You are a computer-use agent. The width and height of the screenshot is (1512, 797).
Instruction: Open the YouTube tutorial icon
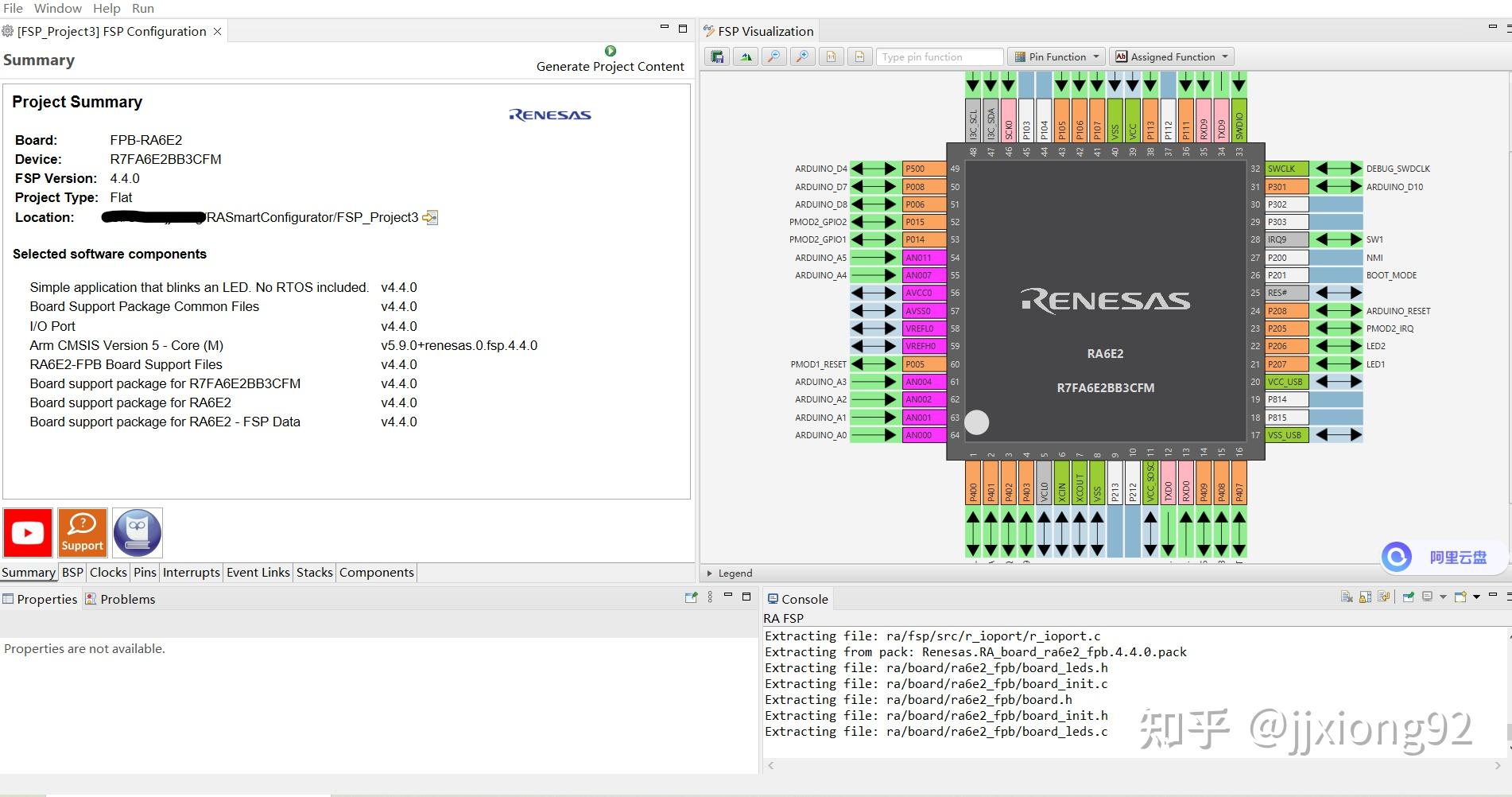(28, 533)
